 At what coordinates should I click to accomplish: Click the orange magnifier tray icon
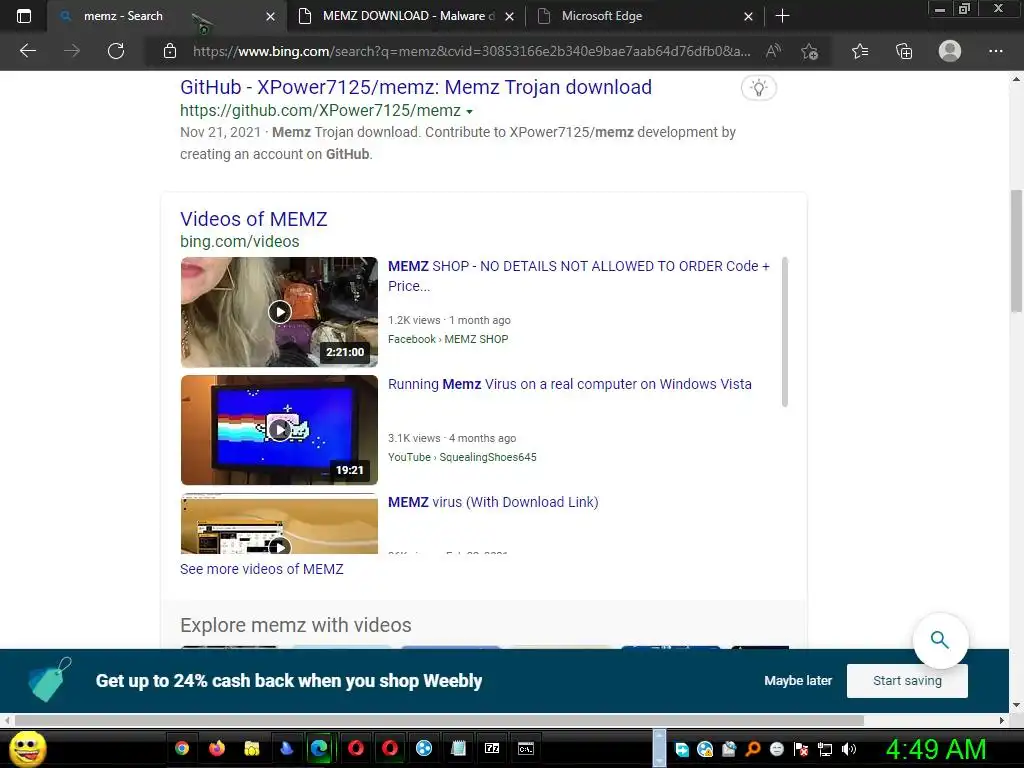pos(753,749)
